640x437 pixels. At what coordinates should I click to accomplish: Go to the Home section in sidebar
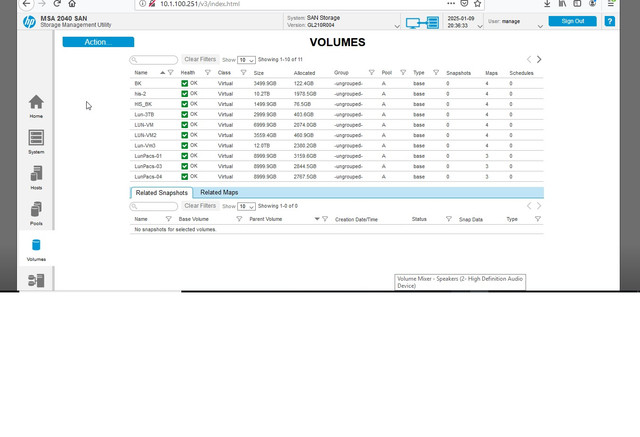[36, 106]
